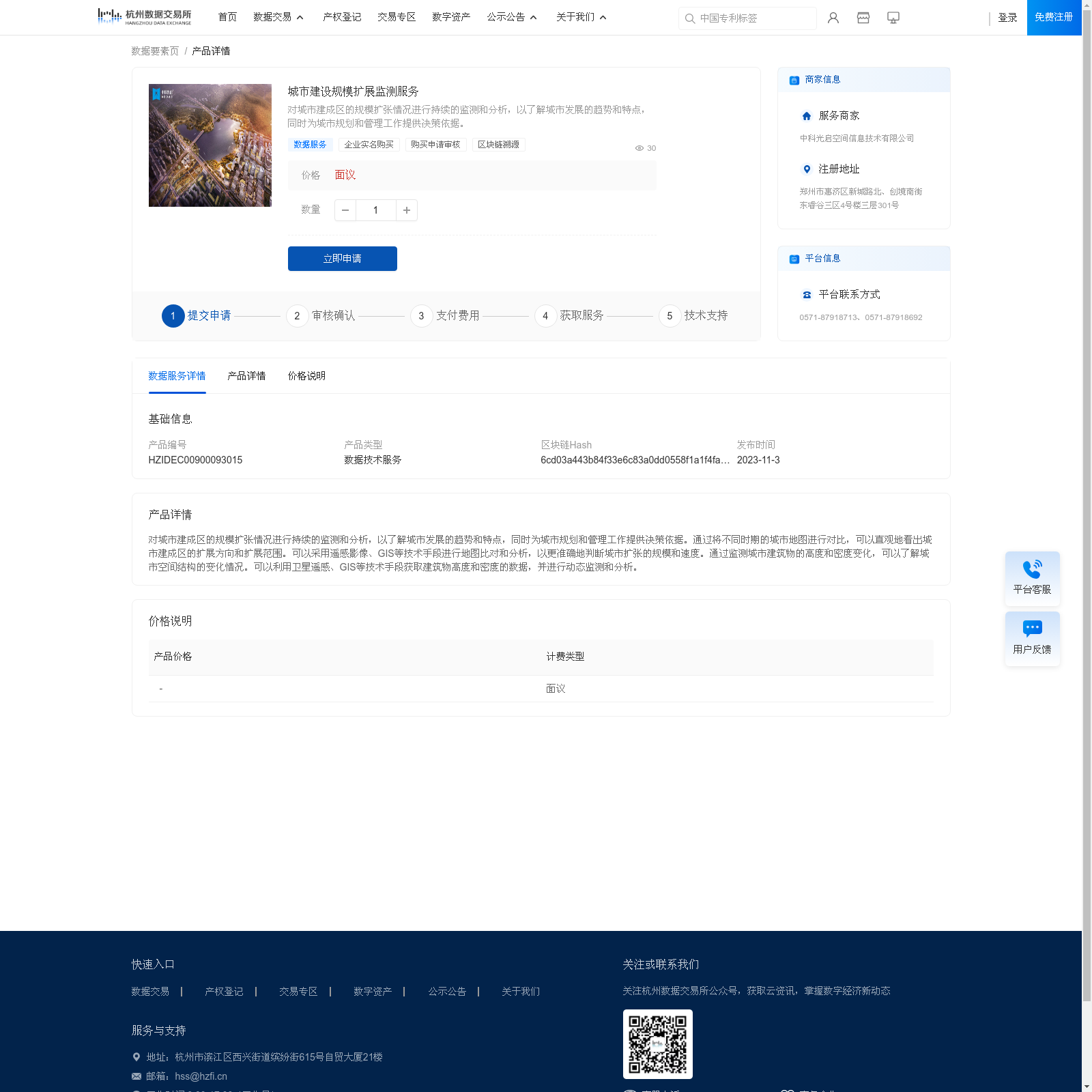Viewport: 1092px width, 1092px height.
Task: Open the store icon in header
Action: [863, 18]
